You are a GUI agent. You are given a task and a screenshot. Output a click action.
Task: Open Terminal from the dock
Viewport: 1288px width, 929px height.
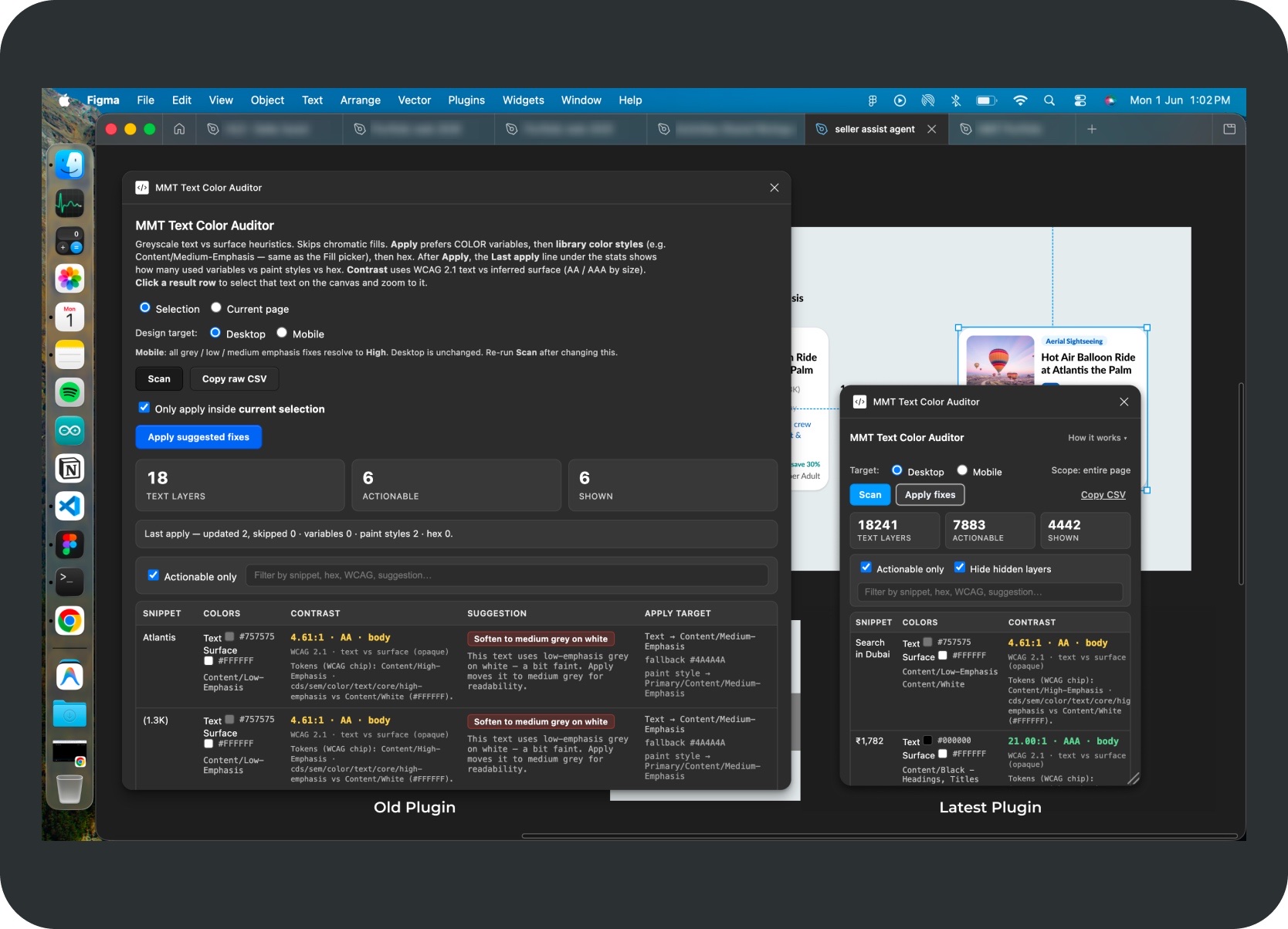(x=69, y=582)
